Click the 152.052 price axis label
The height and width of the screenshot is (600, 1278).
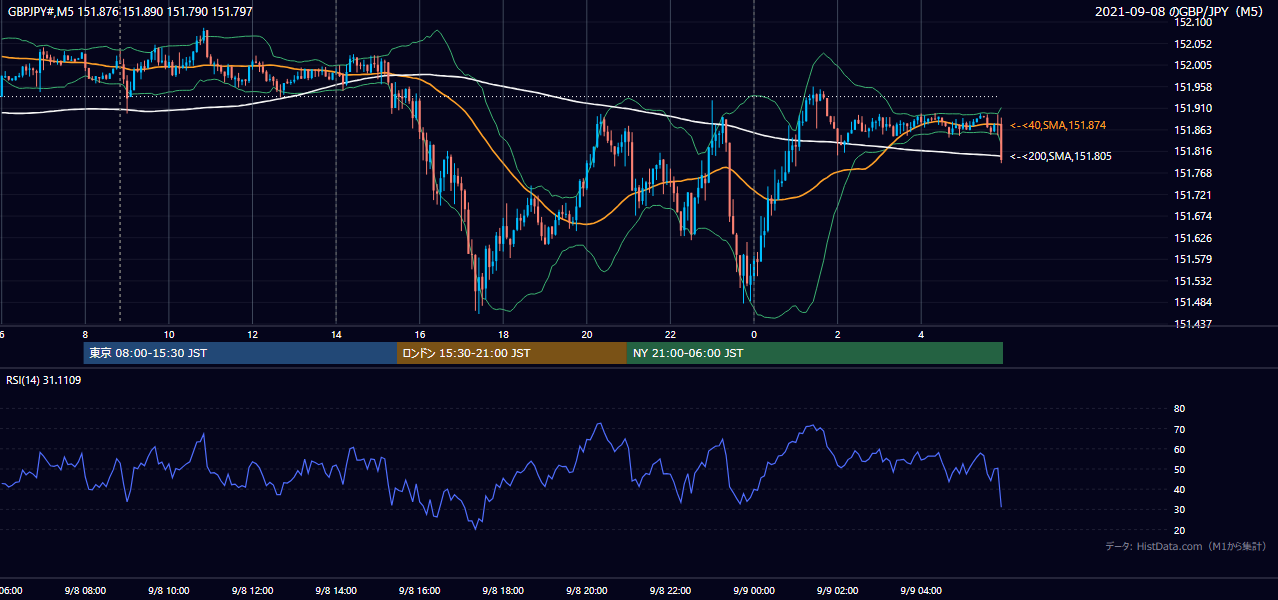tap(1193, 44)
